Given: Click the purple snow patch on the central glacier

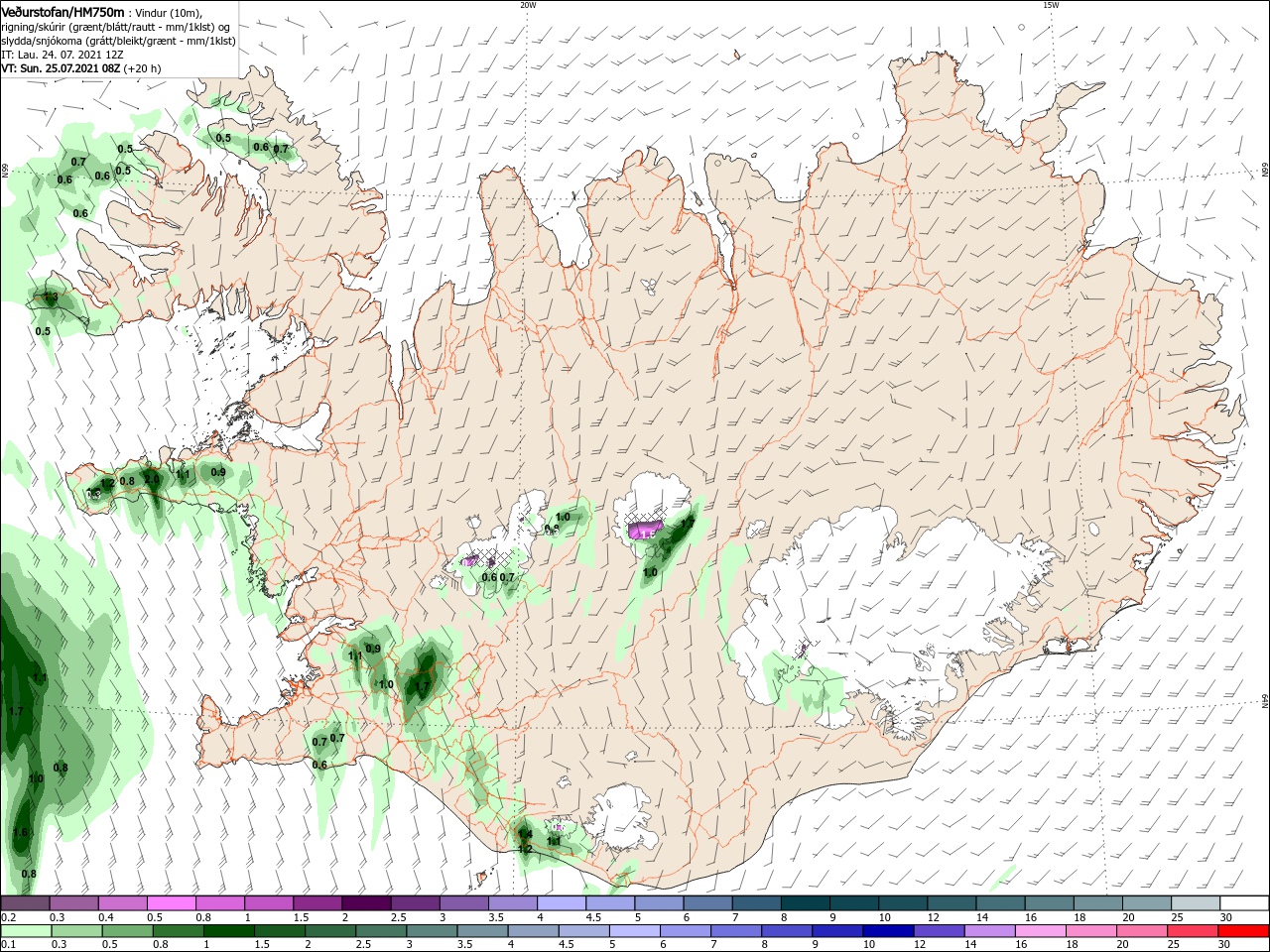Looking at the screenshot, I should tap(647, 531).
